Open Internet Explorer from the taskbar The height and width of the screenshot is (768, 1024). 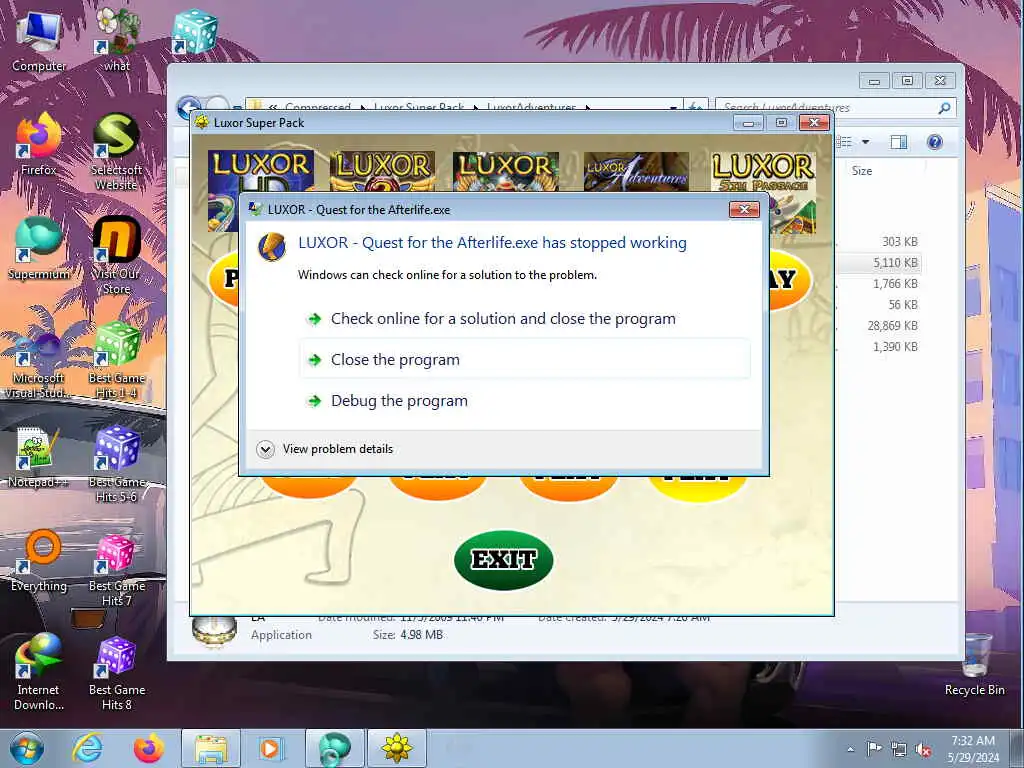point(87,748)
